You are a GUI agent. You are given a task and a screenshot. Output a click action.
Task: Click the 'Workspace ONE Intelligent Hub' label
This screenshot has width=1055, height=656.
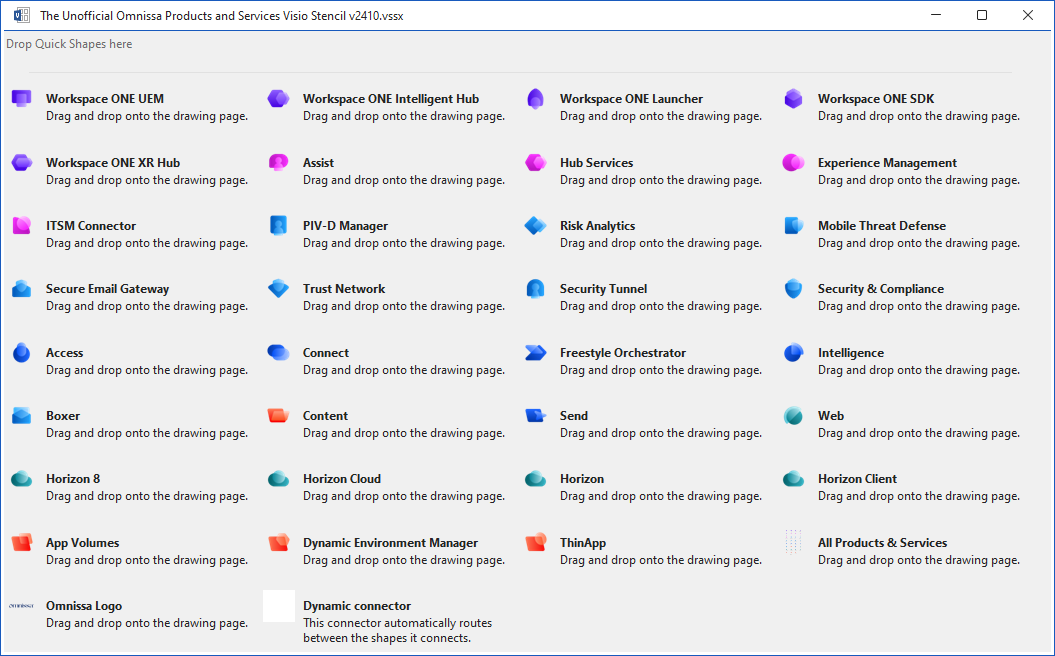pyautogui.click(x=391, y=99)
